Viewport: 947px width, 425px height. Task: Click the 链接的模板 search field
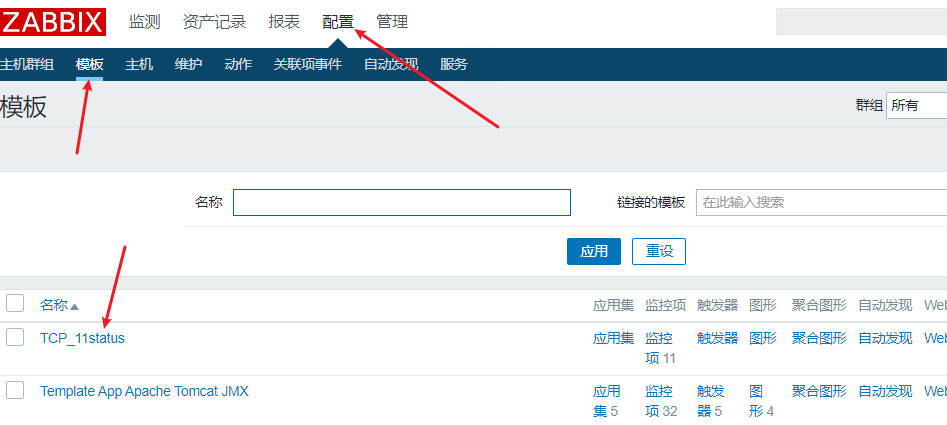pyautogui.click(x=820, y=202)
